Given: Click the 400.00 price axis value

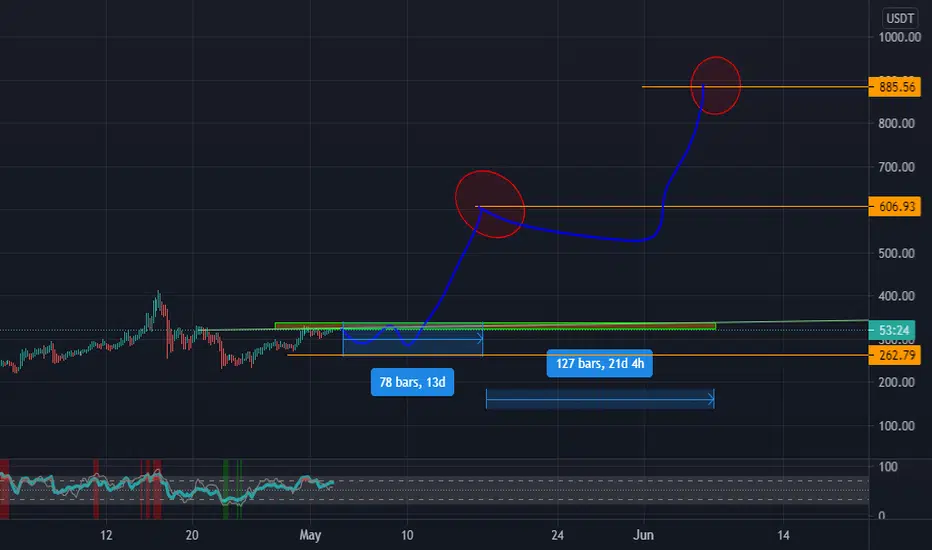Looking at the screenshot, I should point(896,296).
